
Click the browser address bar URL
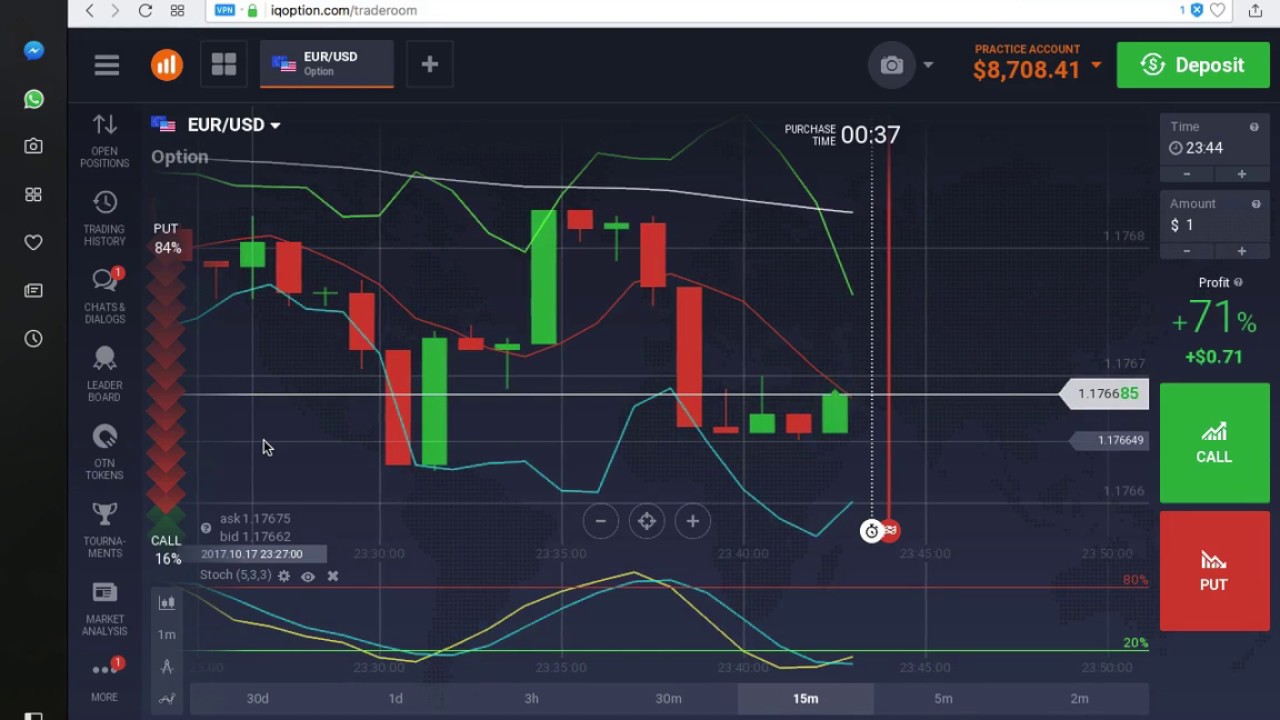pyautogui.click(x=344, y=10)
